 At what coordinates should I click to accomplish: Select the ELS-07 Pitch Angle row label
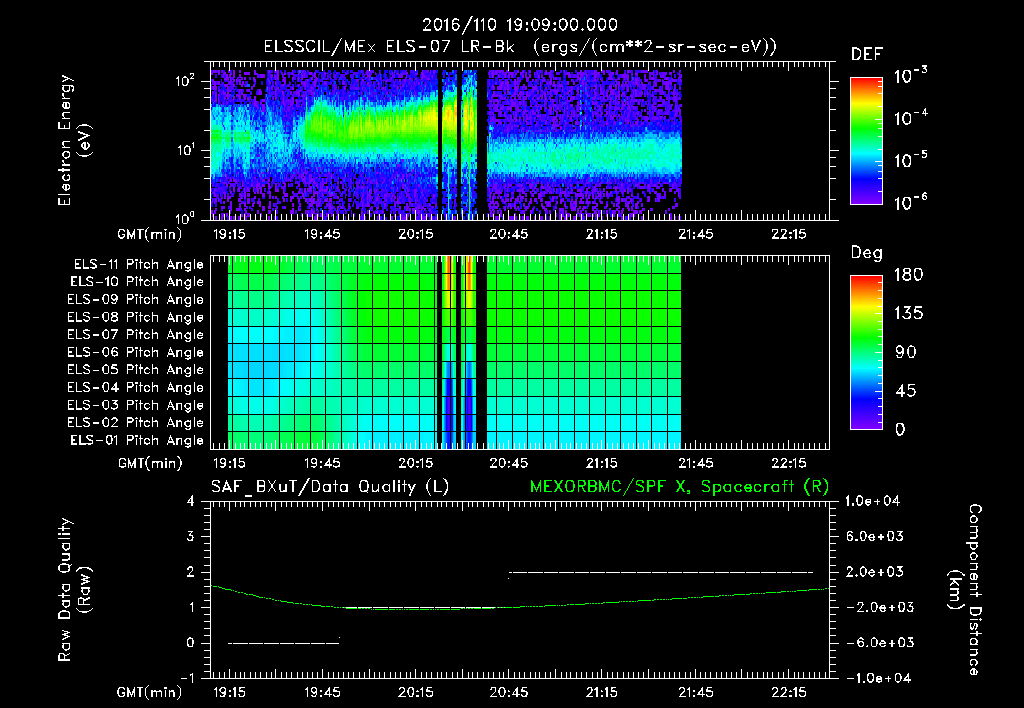pos(136,334)
